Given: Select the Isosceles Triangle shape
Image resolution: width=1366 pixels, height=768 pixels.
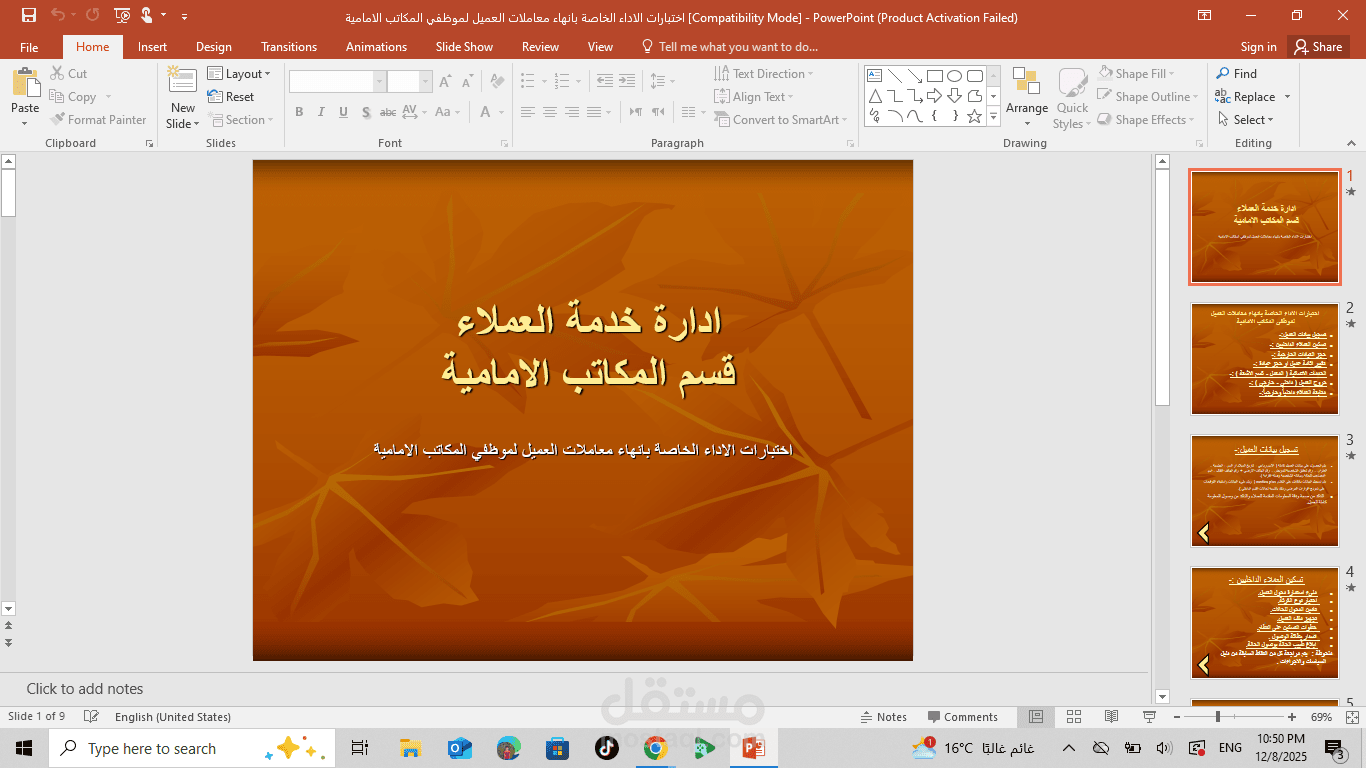Looking at the screenshot, I should click(875, 95).
